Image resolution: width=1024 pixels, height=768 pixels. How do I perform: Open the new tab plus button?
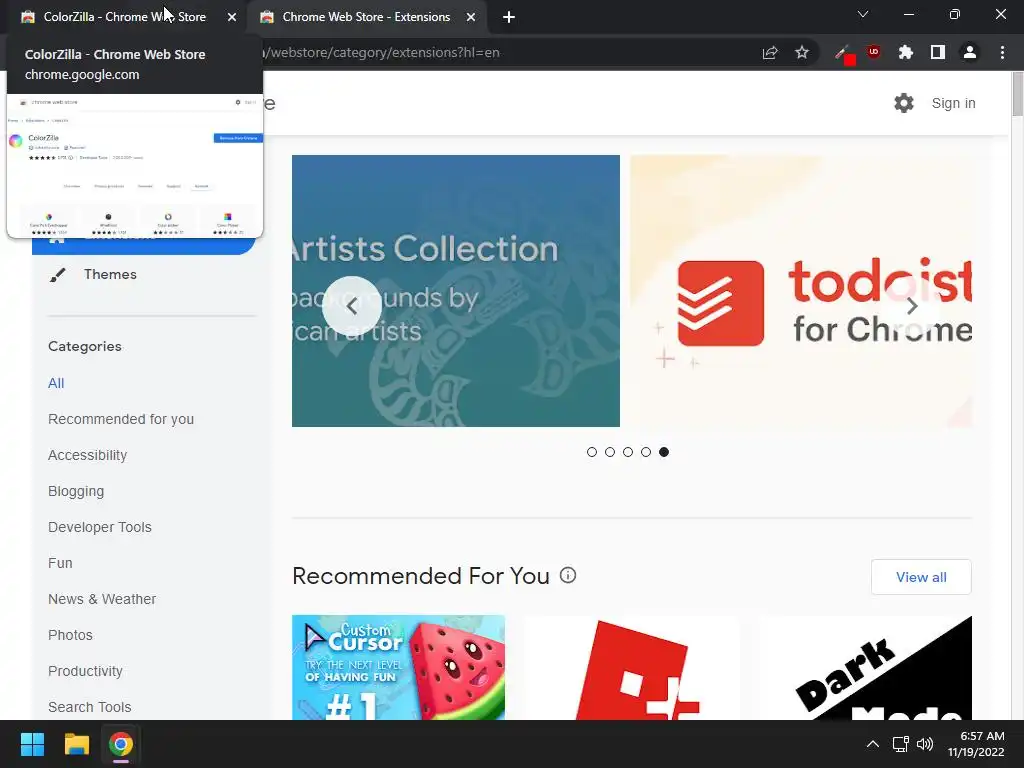pos(509,17)
